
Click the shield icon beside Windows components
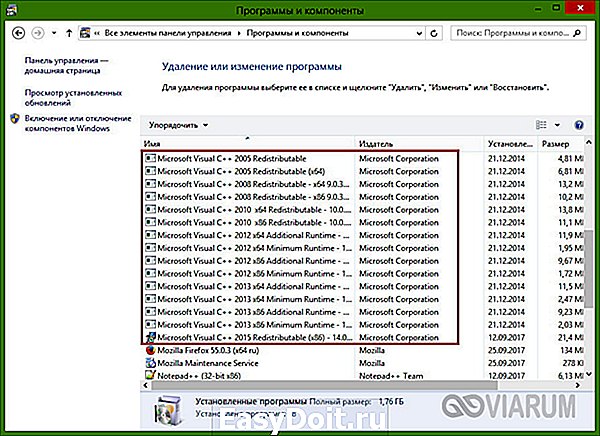pyautogui.click(x=15, y=118)
